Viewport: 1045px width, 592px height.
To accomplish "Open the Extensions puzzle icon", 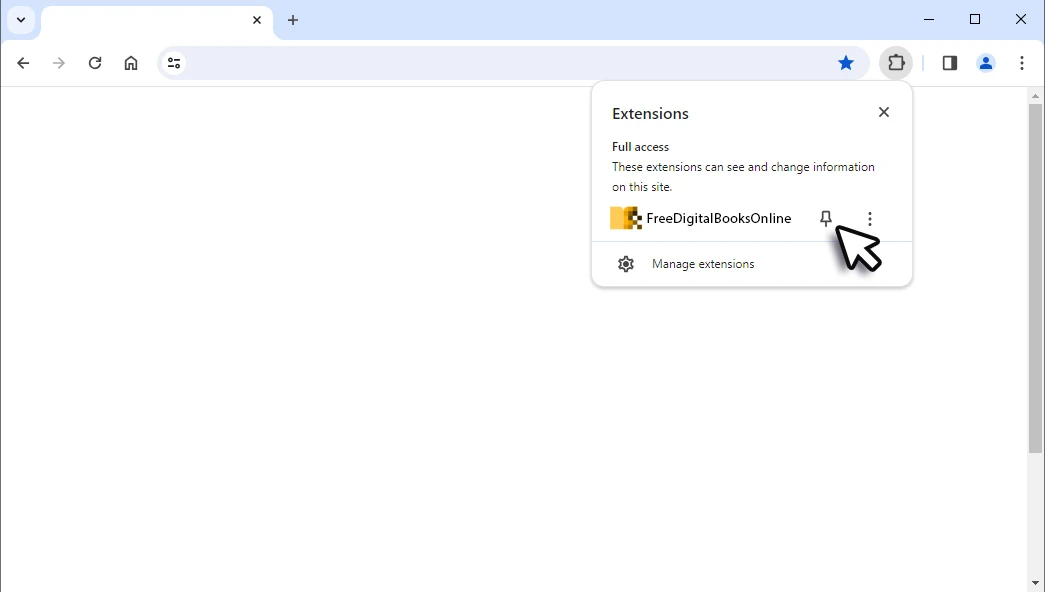I will [x=896, y=62].
